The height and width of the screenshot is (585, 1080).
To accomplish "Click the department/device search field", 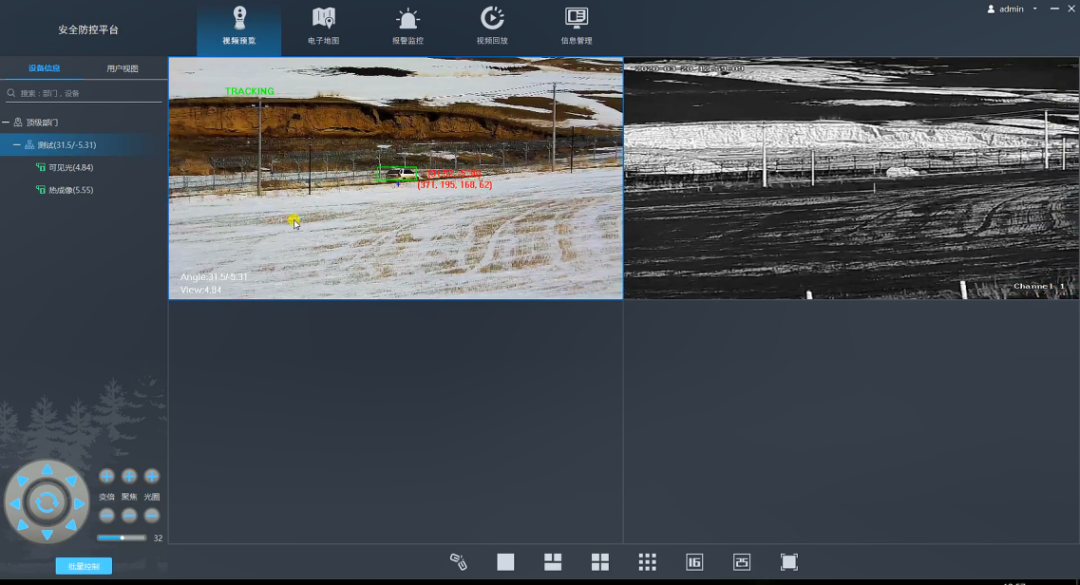I will tap(85, 93).
